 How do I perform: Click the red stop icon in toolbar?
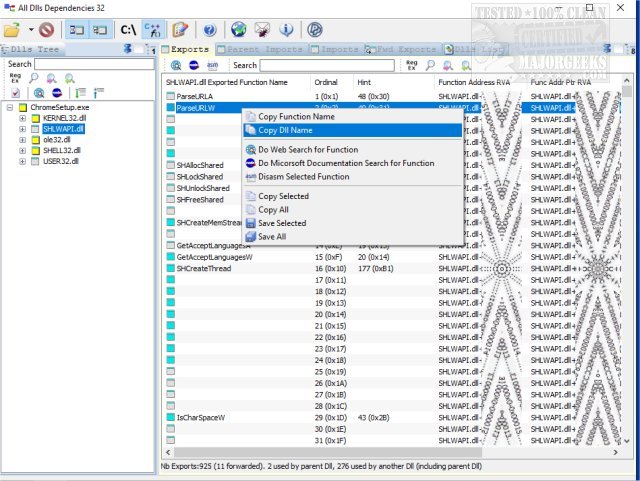pos(47,30)
